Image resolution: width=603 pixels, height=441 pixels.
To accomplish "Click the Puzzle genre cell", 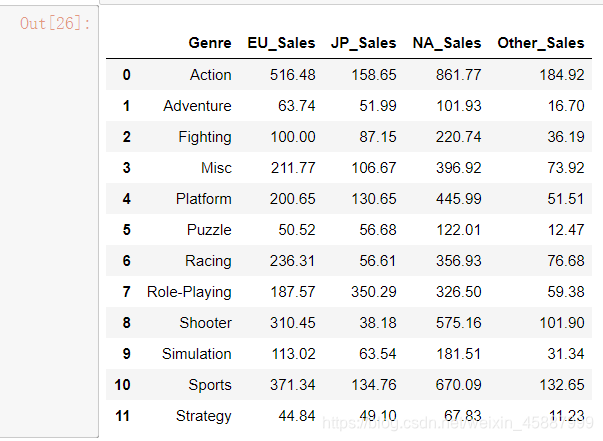I will [208, 230].
